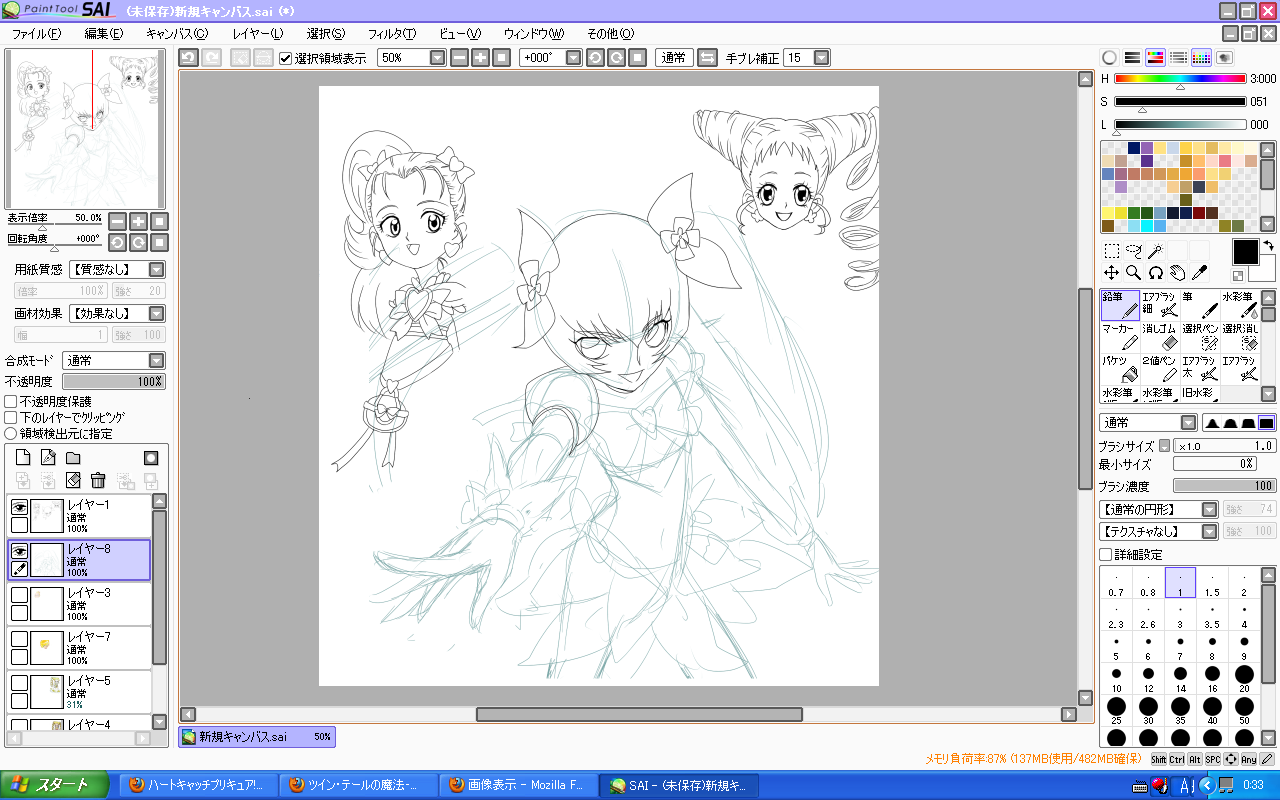Viewport: 1280px width, 800px height.
Task: Open the 通常の円形 brush shape dropdown
Action: pos(1210,509)
